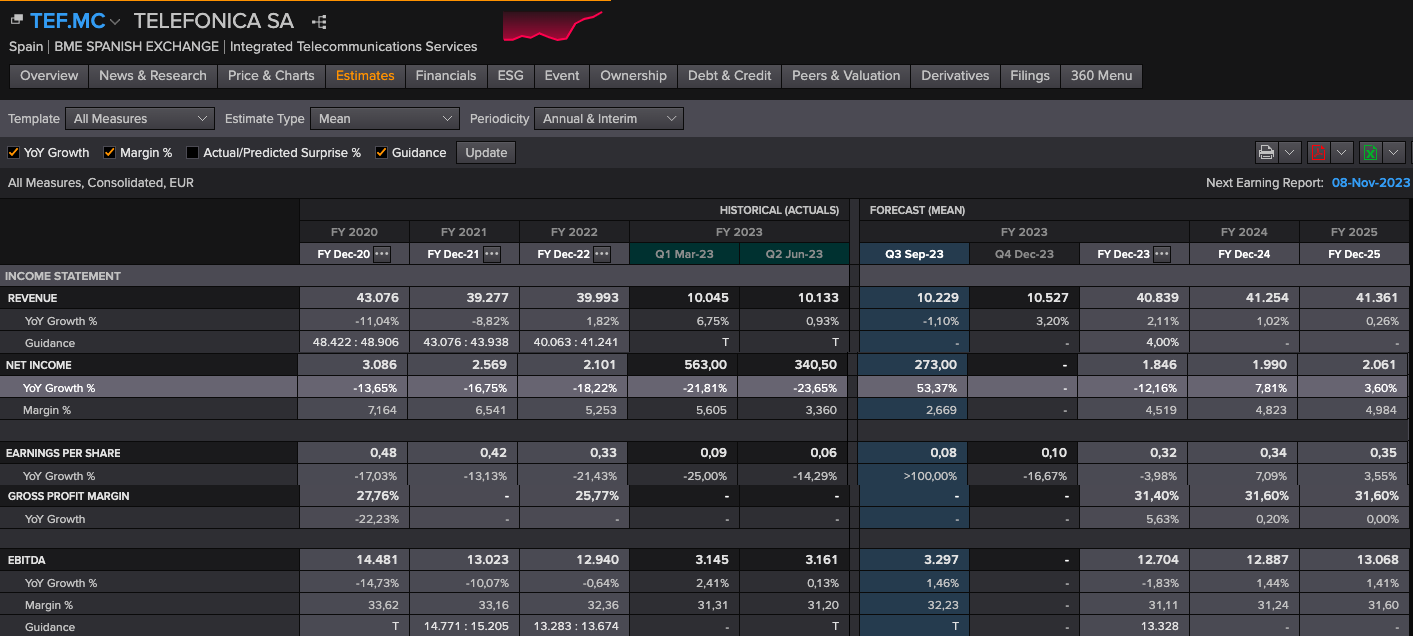Export table to Excel via green icon
The image size is (1413, 636).
pyautogui.click(x=1370, y=152)
